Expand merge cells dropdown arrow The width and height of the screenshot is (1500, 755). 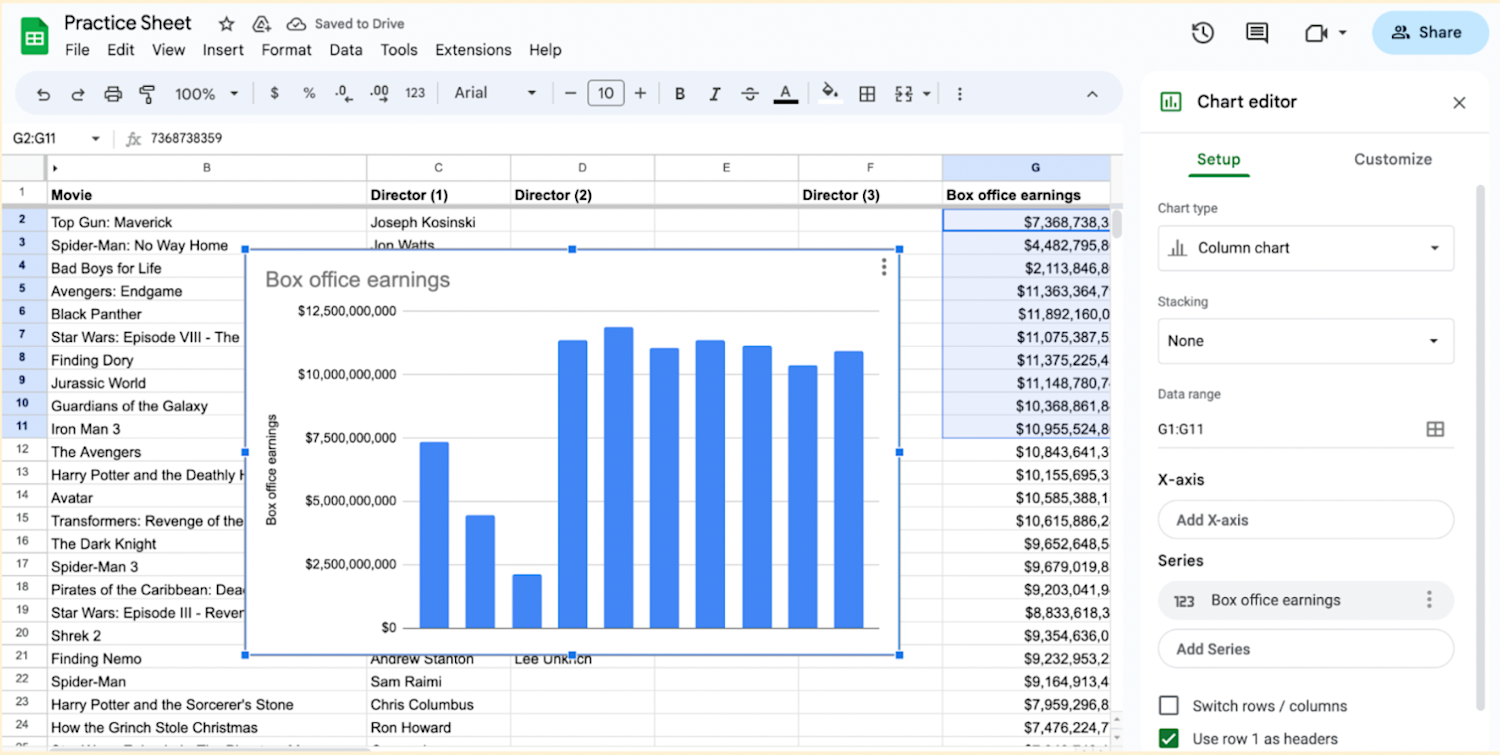pyautogui.click(x=927, y=94)
